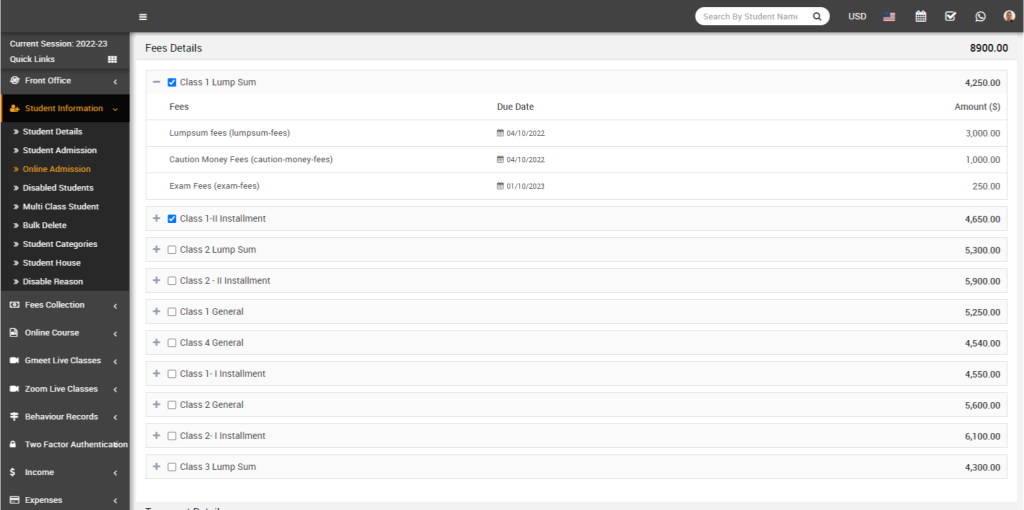Enable the Class 2 Lump Sum checkbox
1024x510 pixels.
point(172,250)
